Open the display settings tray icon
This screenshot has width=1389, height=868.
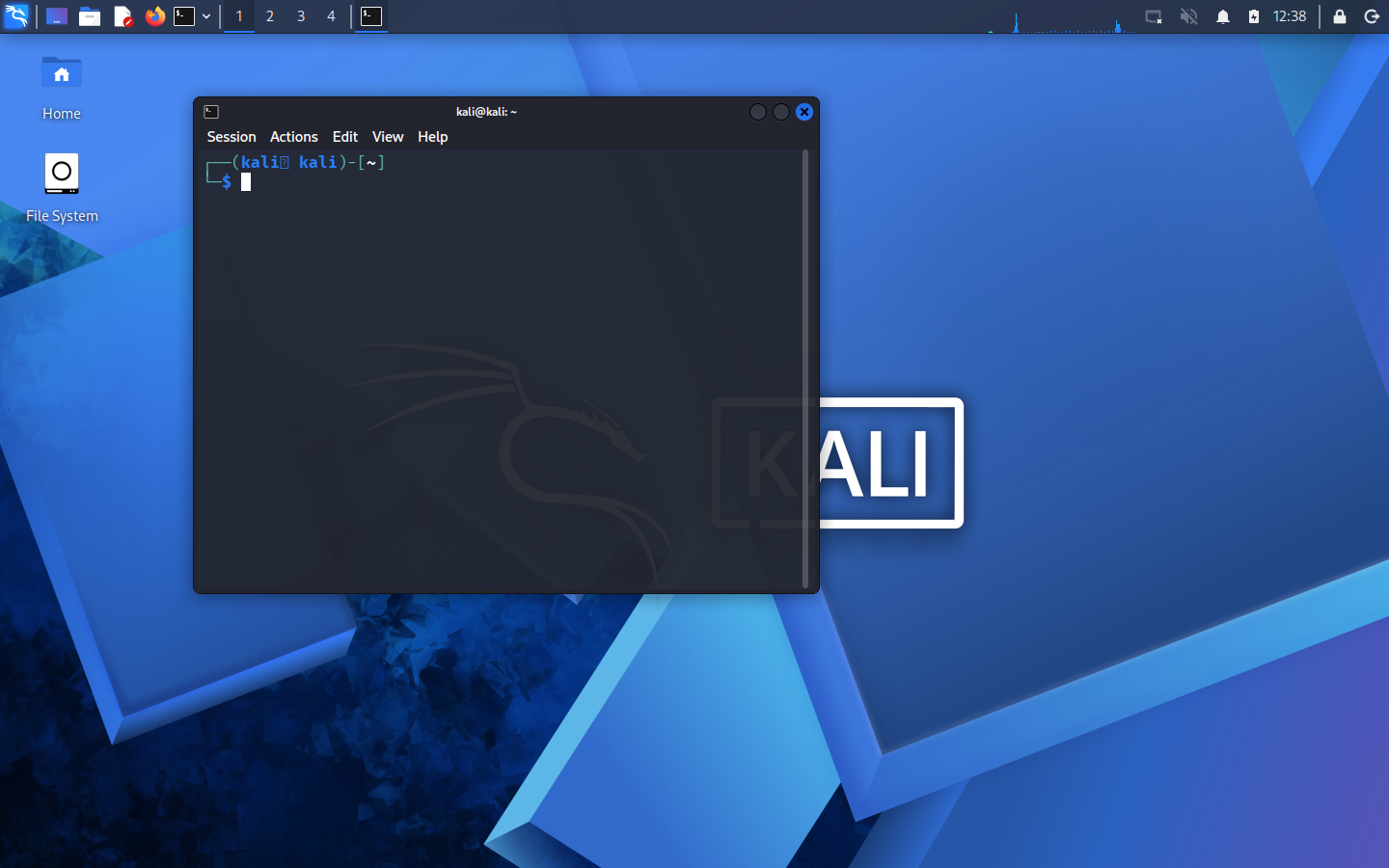(x=1154, y=16)
